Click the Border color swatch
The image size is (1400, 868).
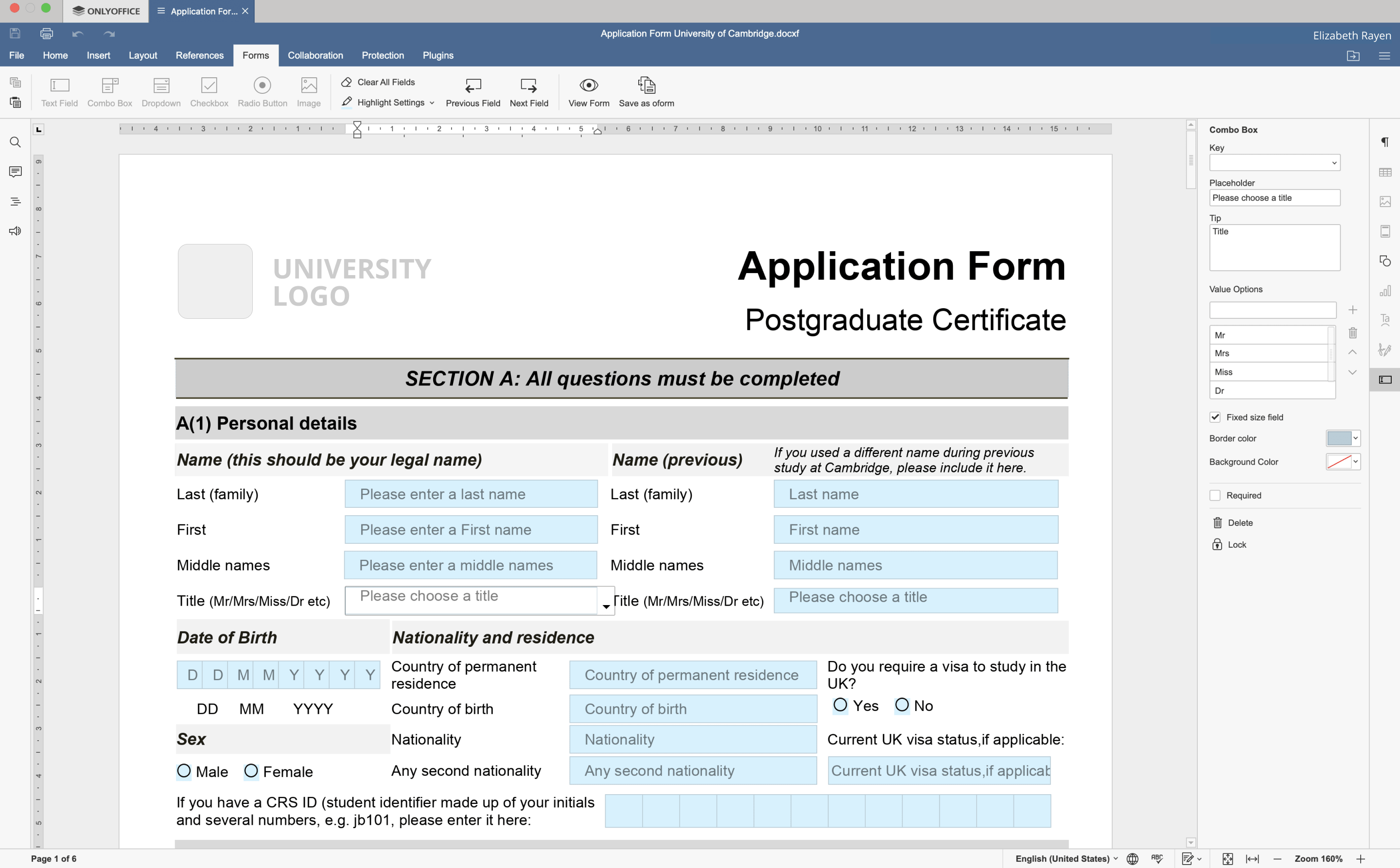click(1339, 438)
